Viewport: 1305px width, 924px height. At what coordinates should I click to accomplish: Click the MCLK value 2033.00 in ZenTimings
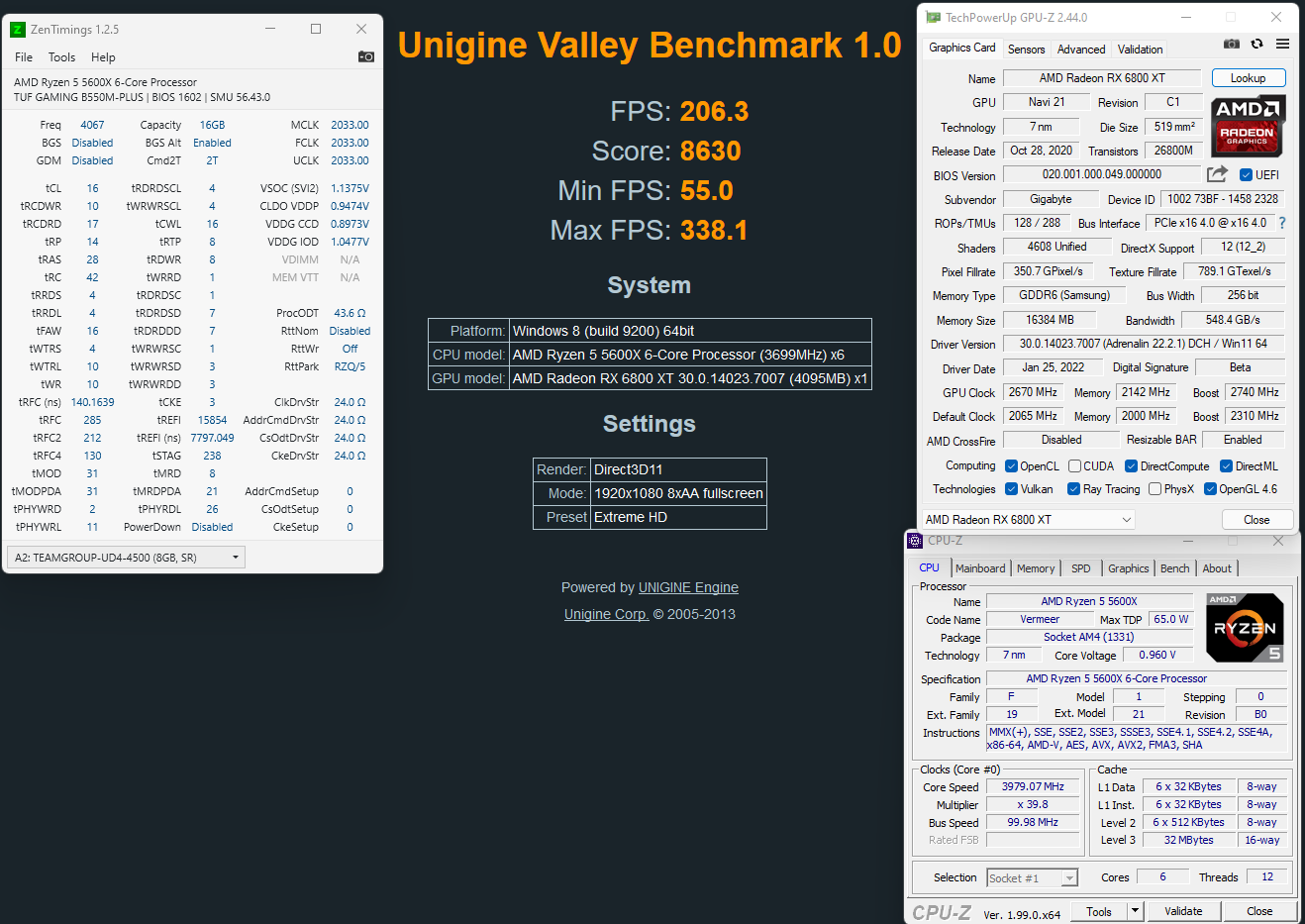[350, 125]
